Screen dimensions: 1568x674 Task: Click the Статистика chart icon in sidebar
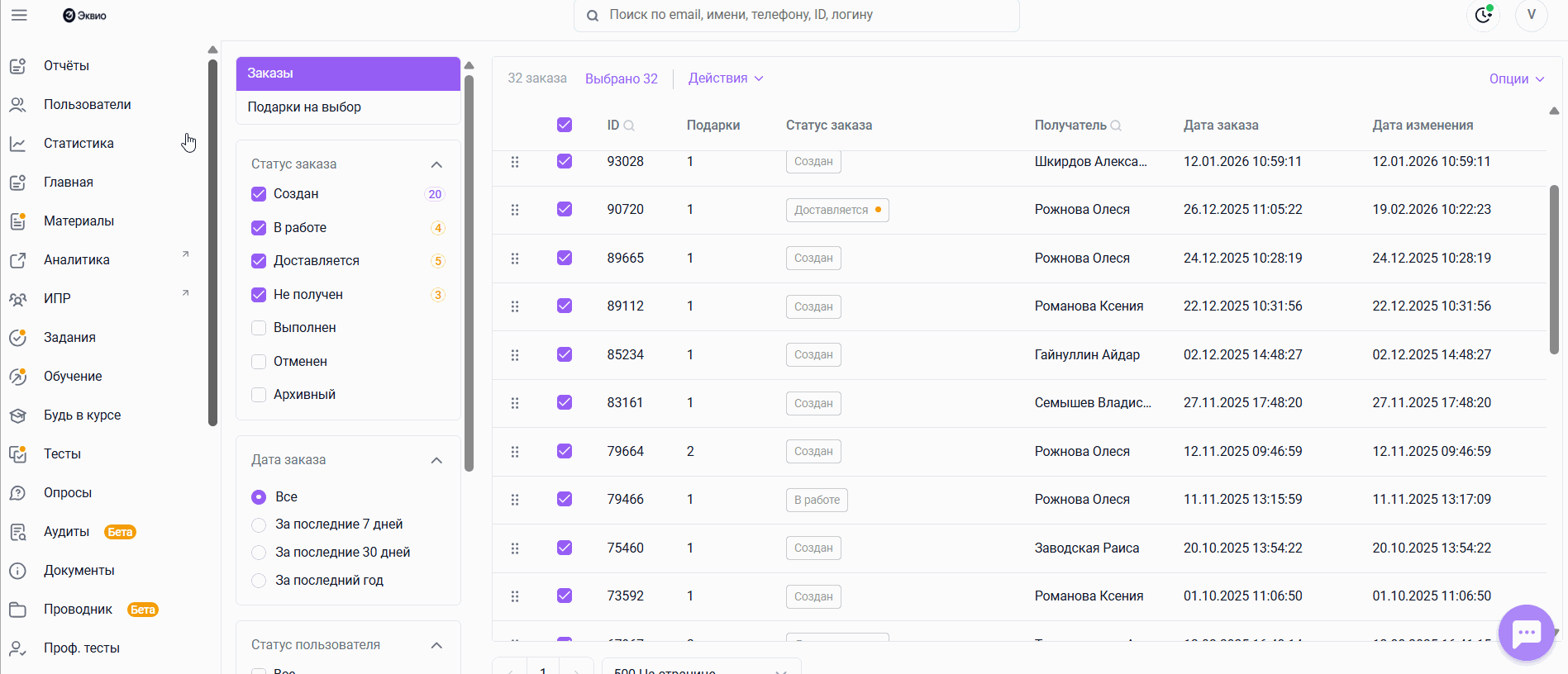tap(17, 144)
